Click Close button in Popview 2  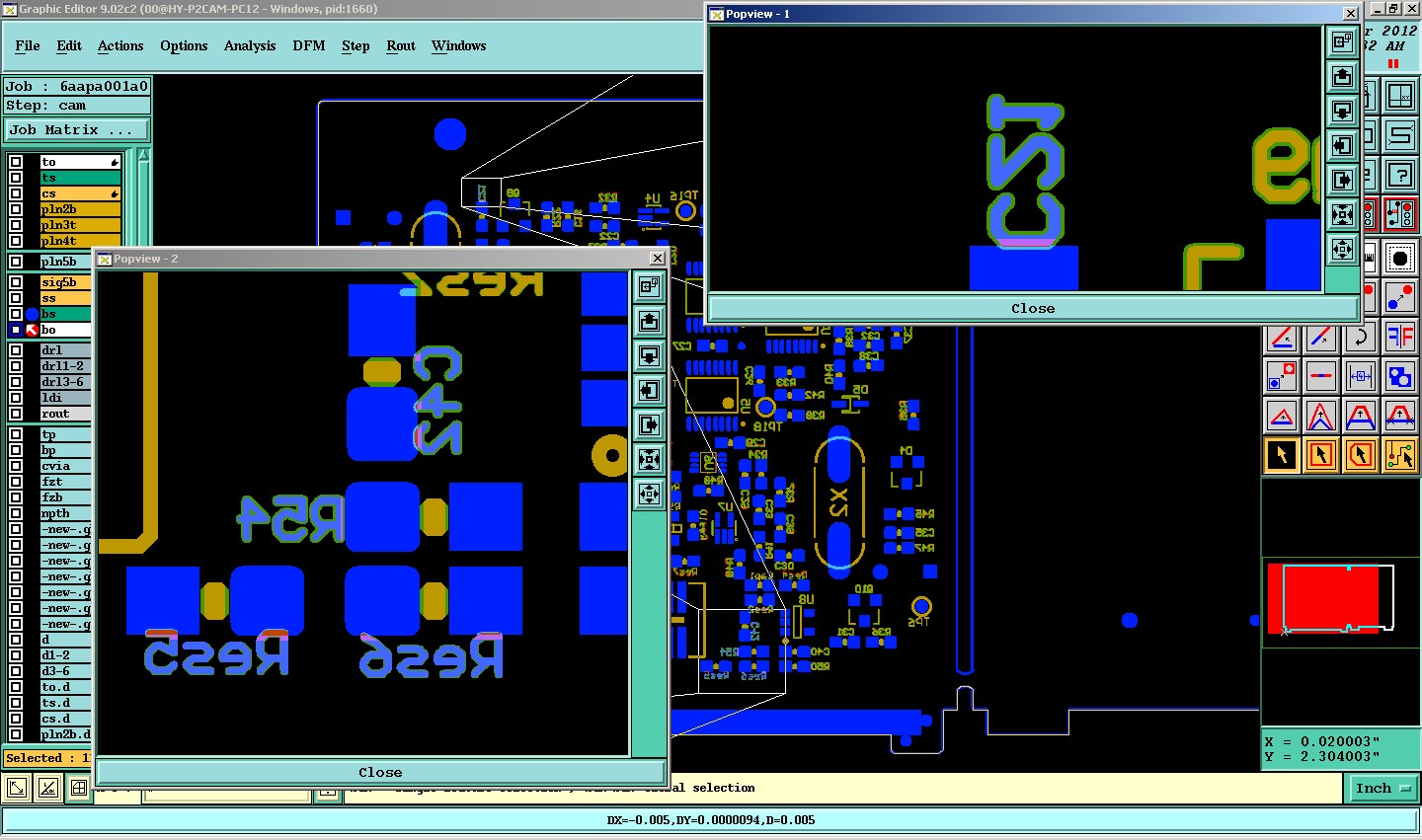point(380,772)
